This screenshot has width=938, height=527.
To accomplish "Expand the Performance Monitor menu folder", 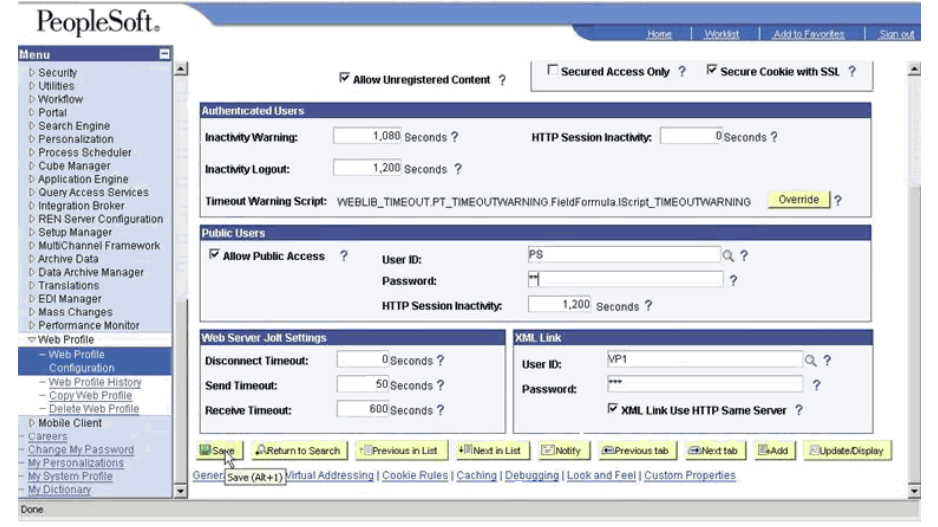I will [x=32, y=325].
